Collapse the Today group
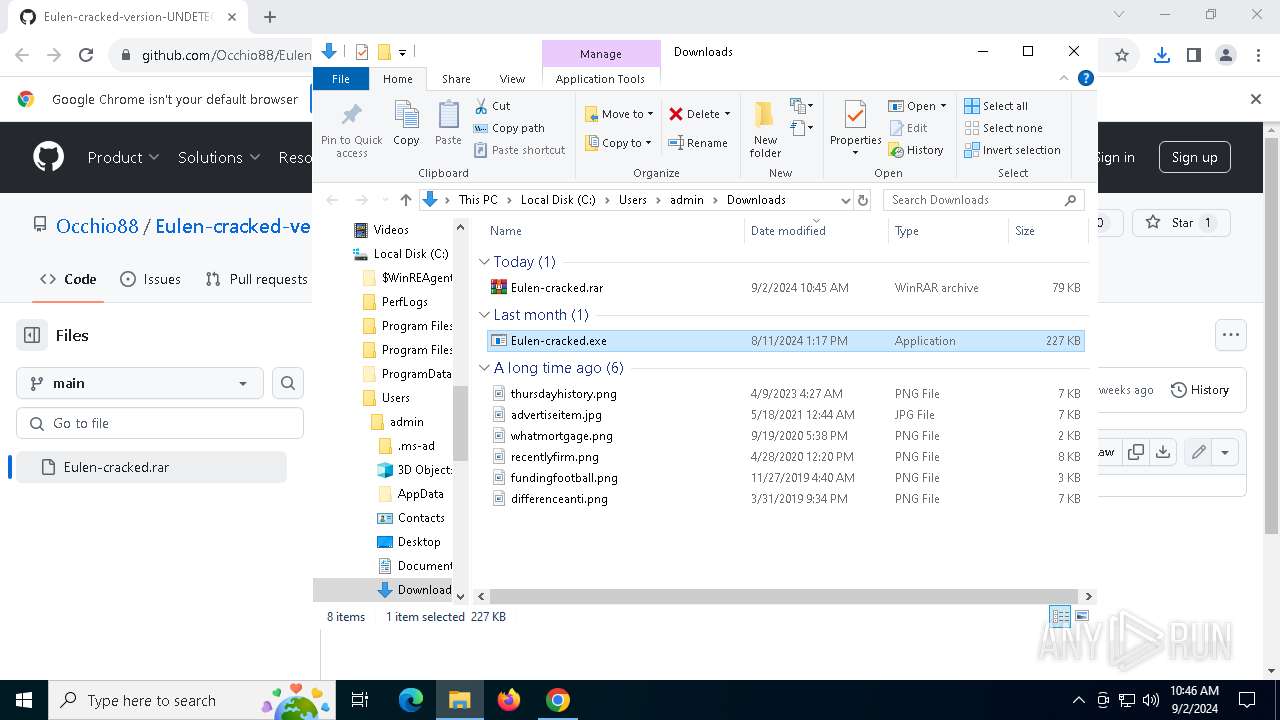Image resolution: width=1280 pixels, height=720 pixels. point(484,262)
